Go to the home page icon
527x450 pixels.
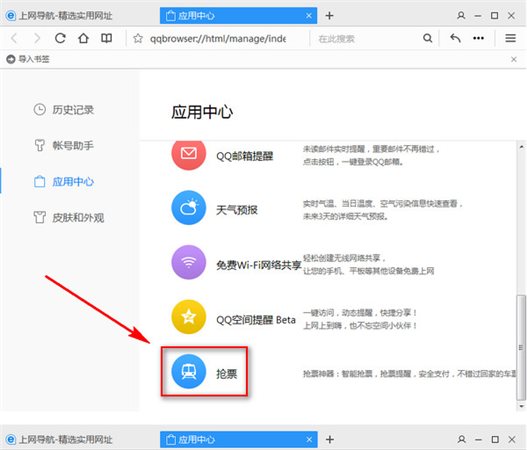point(83,38)
